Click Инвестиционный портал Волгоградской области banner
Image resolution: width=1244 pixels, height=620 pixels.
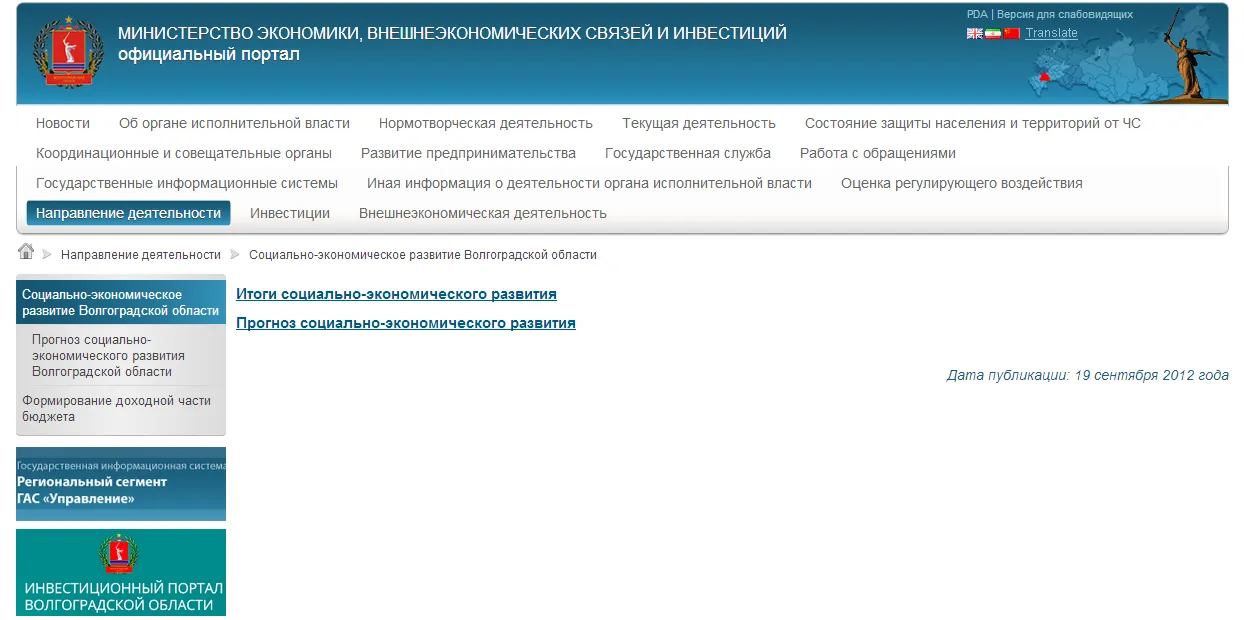[121, 573]
